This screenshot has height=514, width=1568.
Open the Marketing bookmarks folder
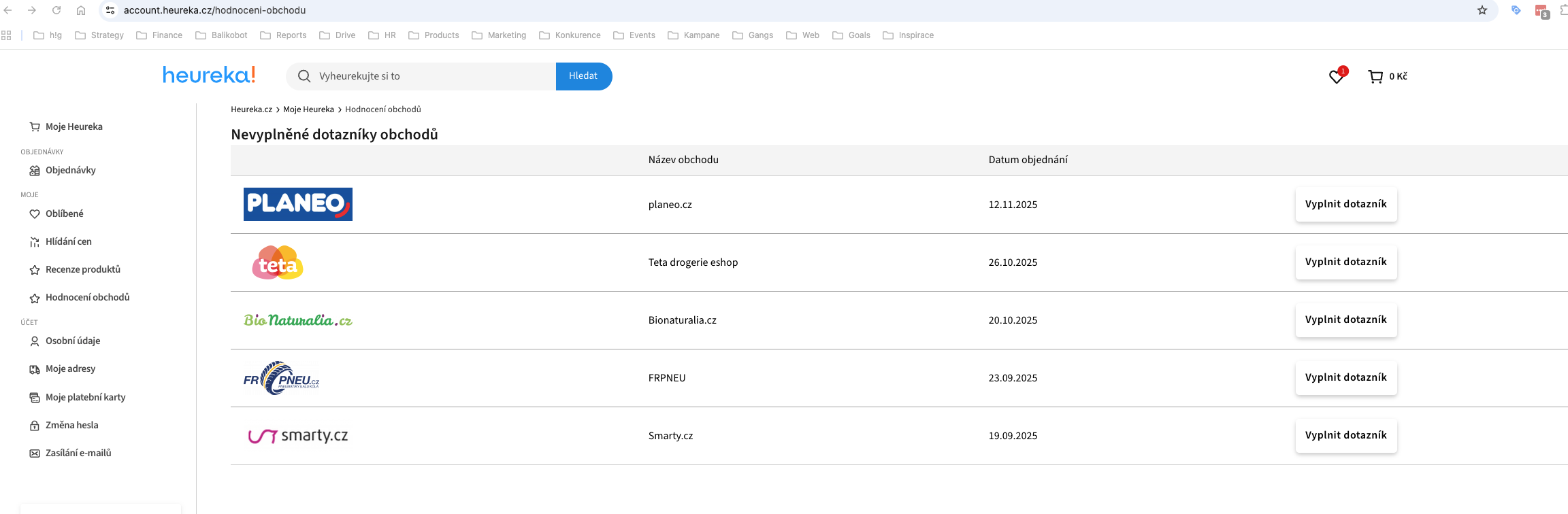(x=499, y=35)
